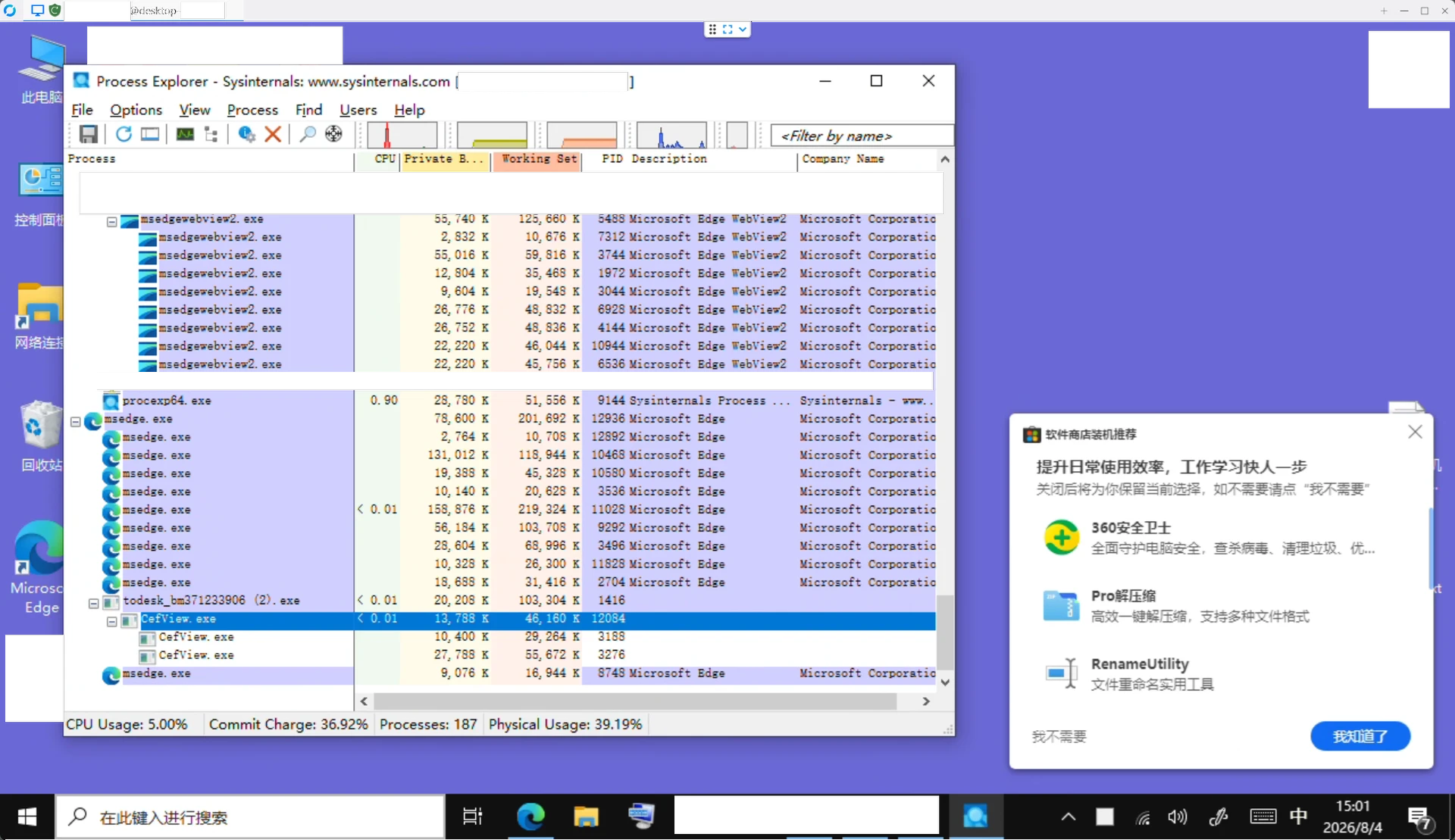Collapse the msedgewebview2.exe process tree

(x=111, y=222)
